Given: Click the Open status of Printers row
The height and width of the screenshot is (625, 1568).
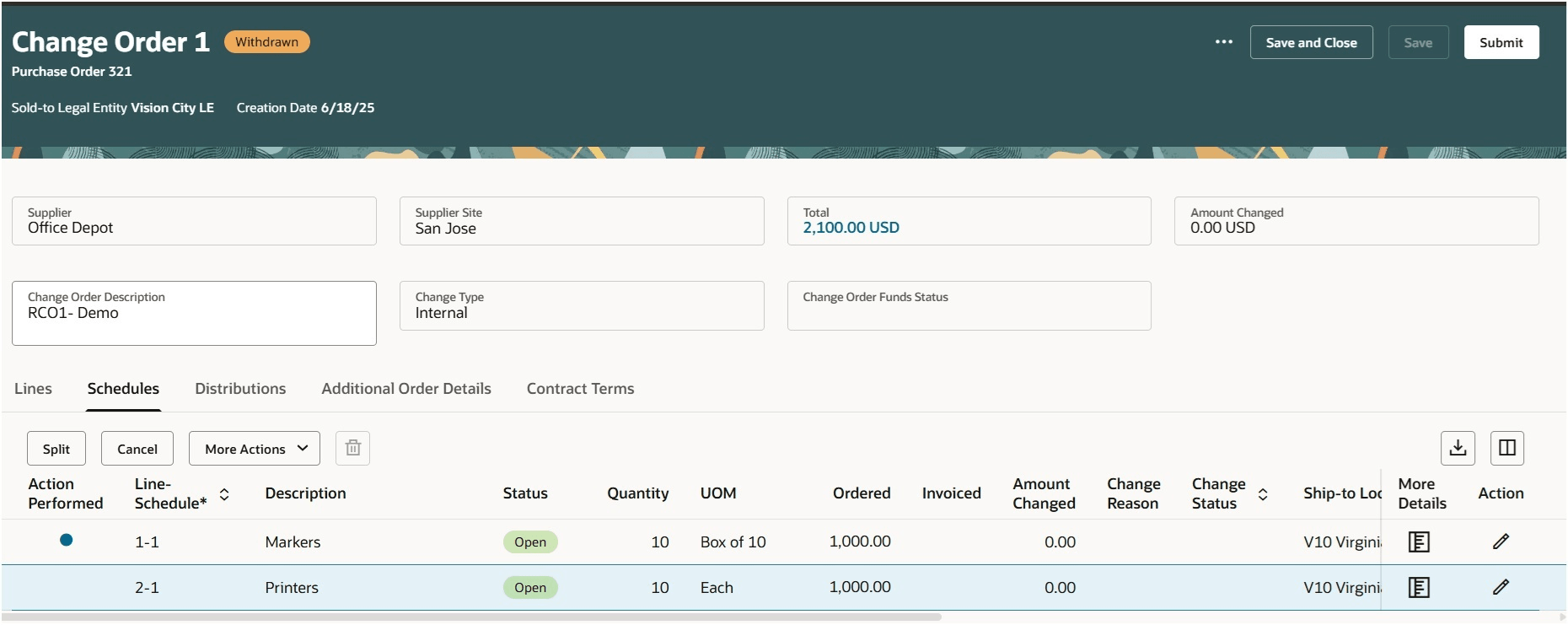Looking at the screenshot, I should click(x=530, y=587).
